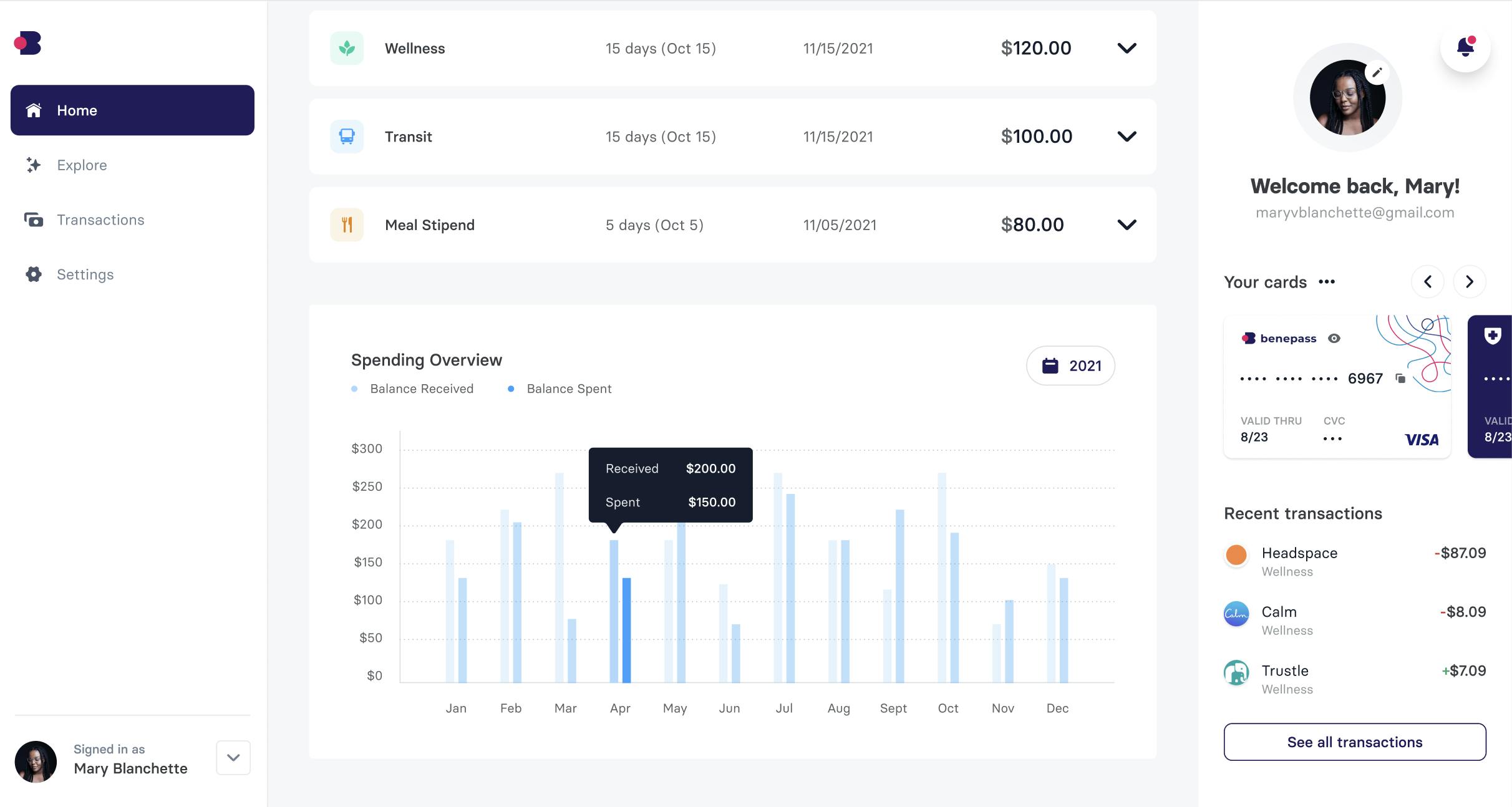Image resolution: width=1512 pixels, height=807 pixels.
Task: Open Settings via the gear icon
Action: [x=32, y=274]
